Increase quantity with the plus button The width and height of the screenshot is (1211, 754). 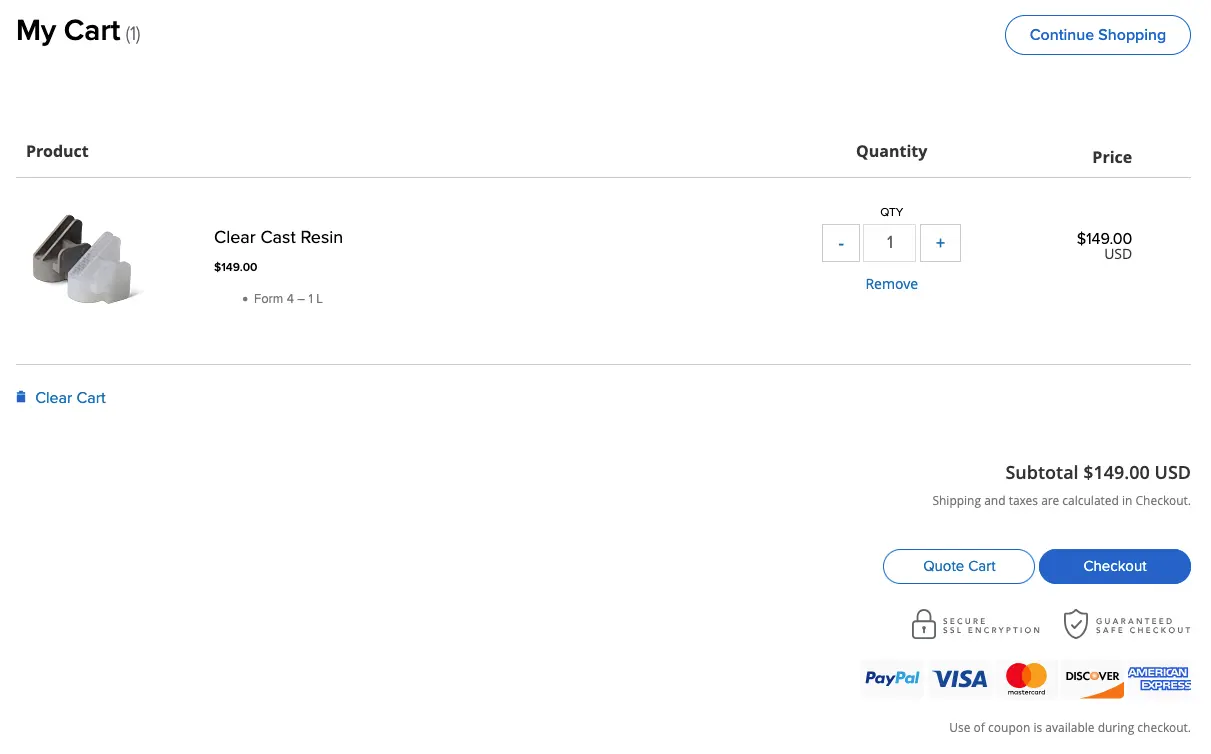(x=940, y=243)
